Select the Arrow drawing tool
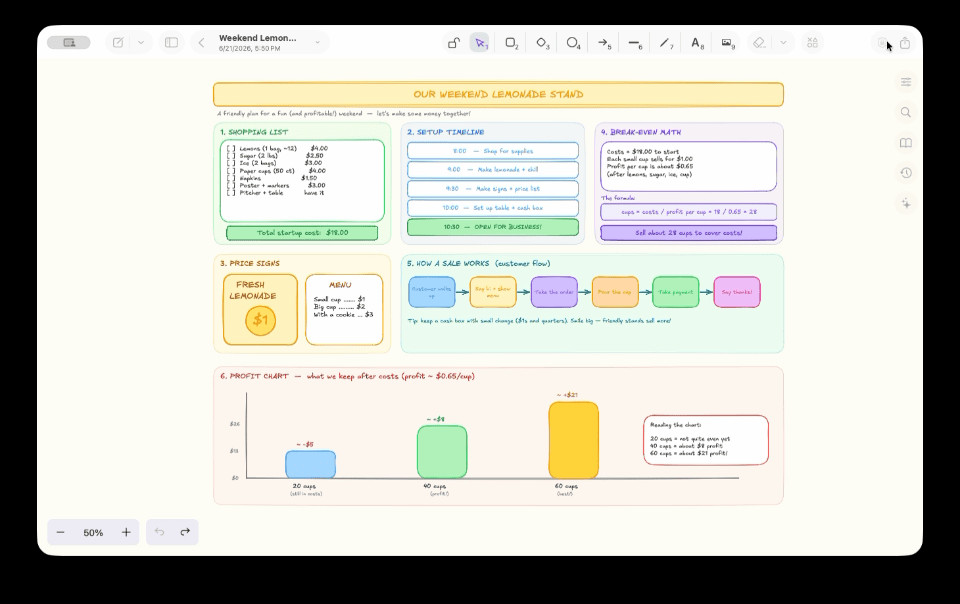Viewport: 960px width, 604px height. click(x=604, y=43)
